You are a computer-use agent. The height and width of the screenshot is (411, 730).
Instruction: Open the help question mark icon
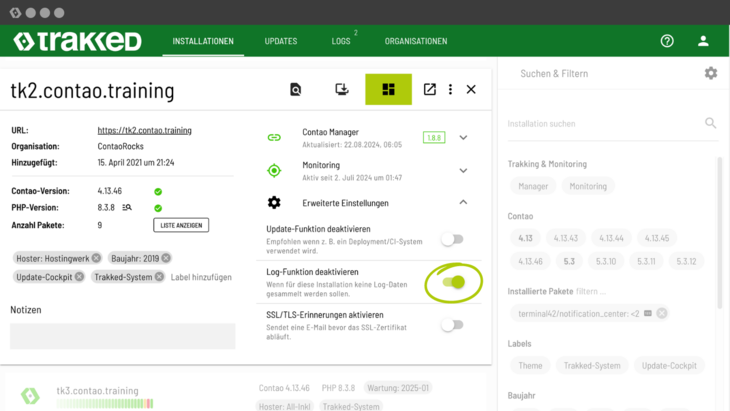click(667, 41)
